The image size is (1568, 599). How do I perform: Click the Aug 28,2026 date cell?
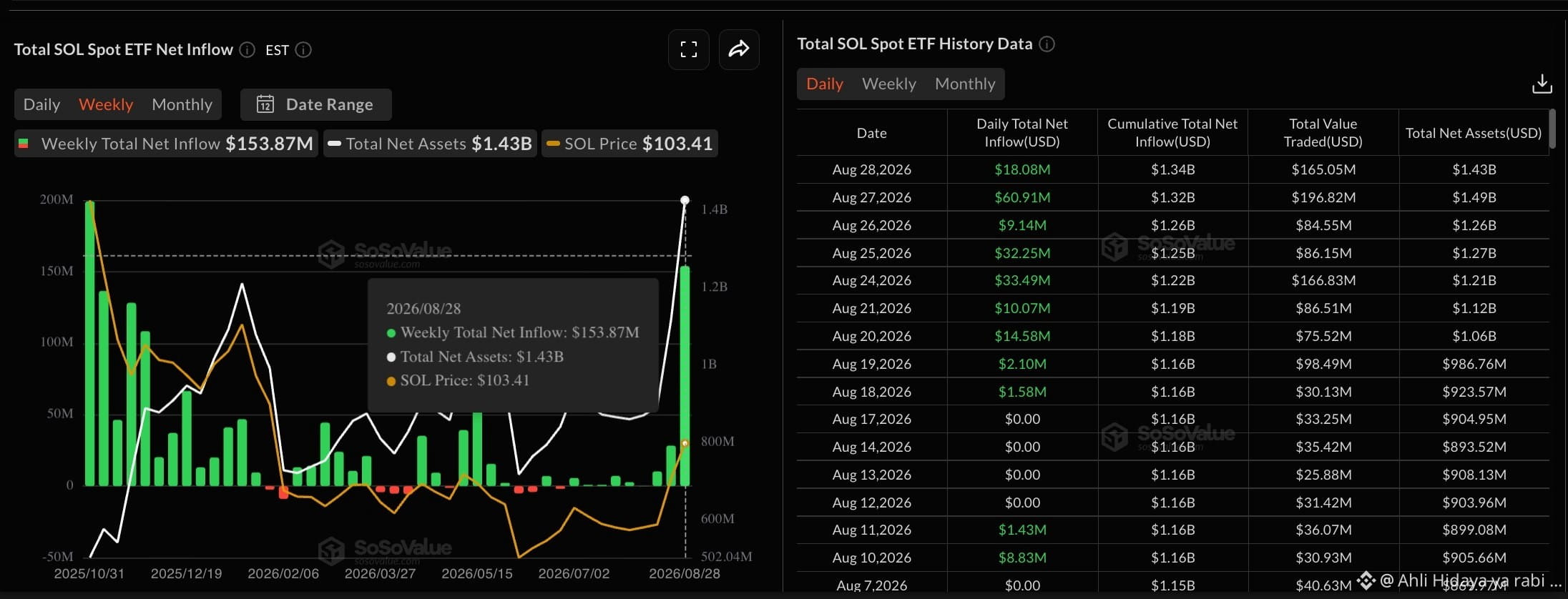coord(872,169)
